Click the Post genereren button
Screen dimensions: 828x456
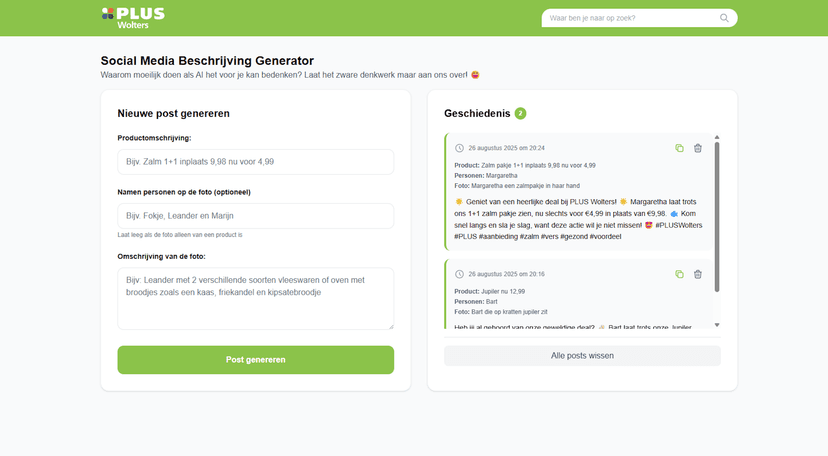256,360
